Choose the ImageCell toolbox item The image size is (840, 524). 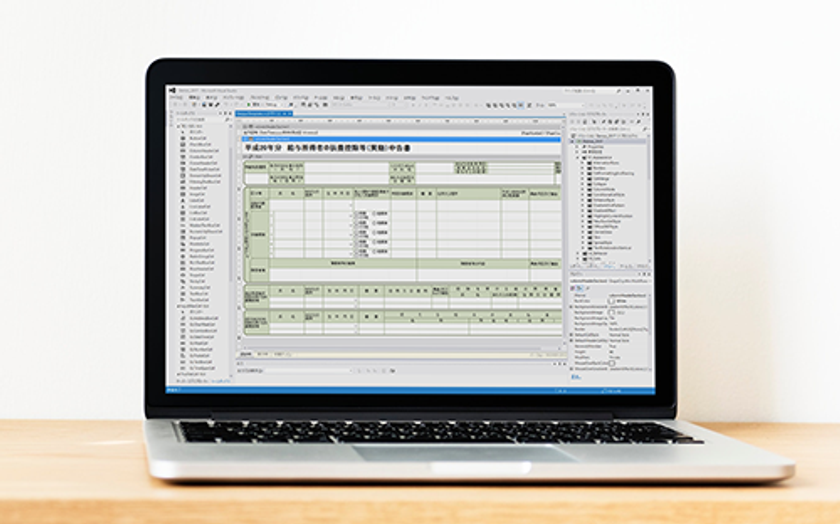click(197, 194)
